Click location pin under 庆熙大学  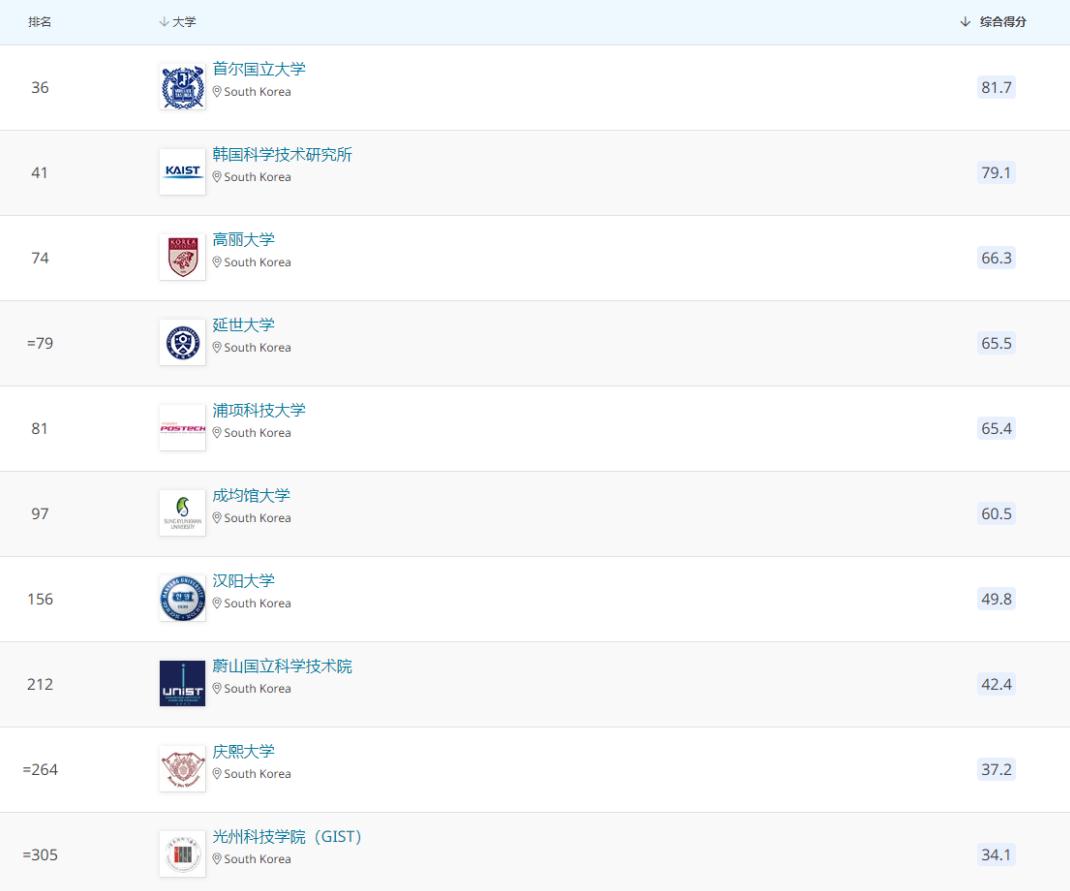(217, 774)
